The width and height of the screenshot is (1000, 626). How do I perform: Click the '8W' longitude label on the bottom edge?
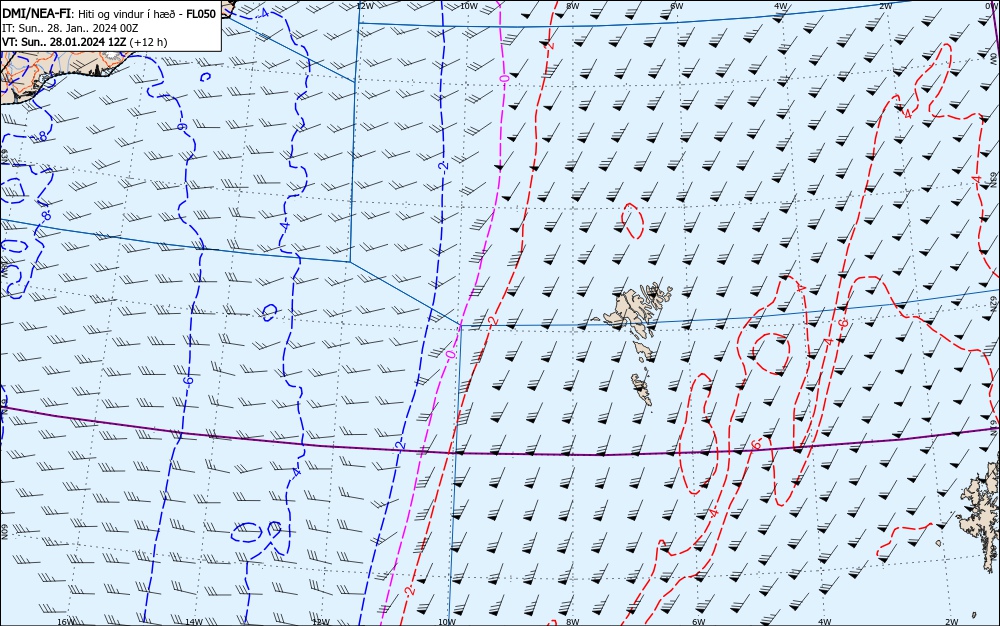572,622
